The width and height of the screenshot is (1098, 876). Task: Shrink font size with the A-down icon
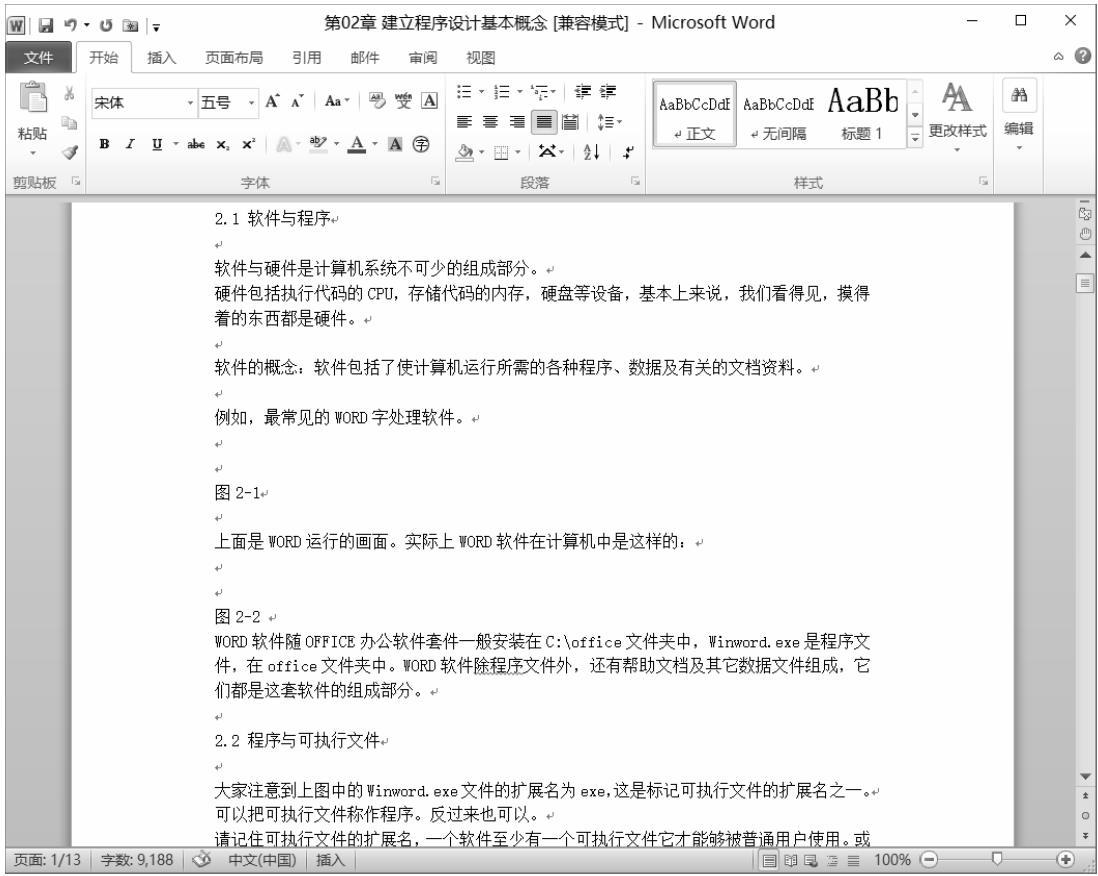[297, 102]
